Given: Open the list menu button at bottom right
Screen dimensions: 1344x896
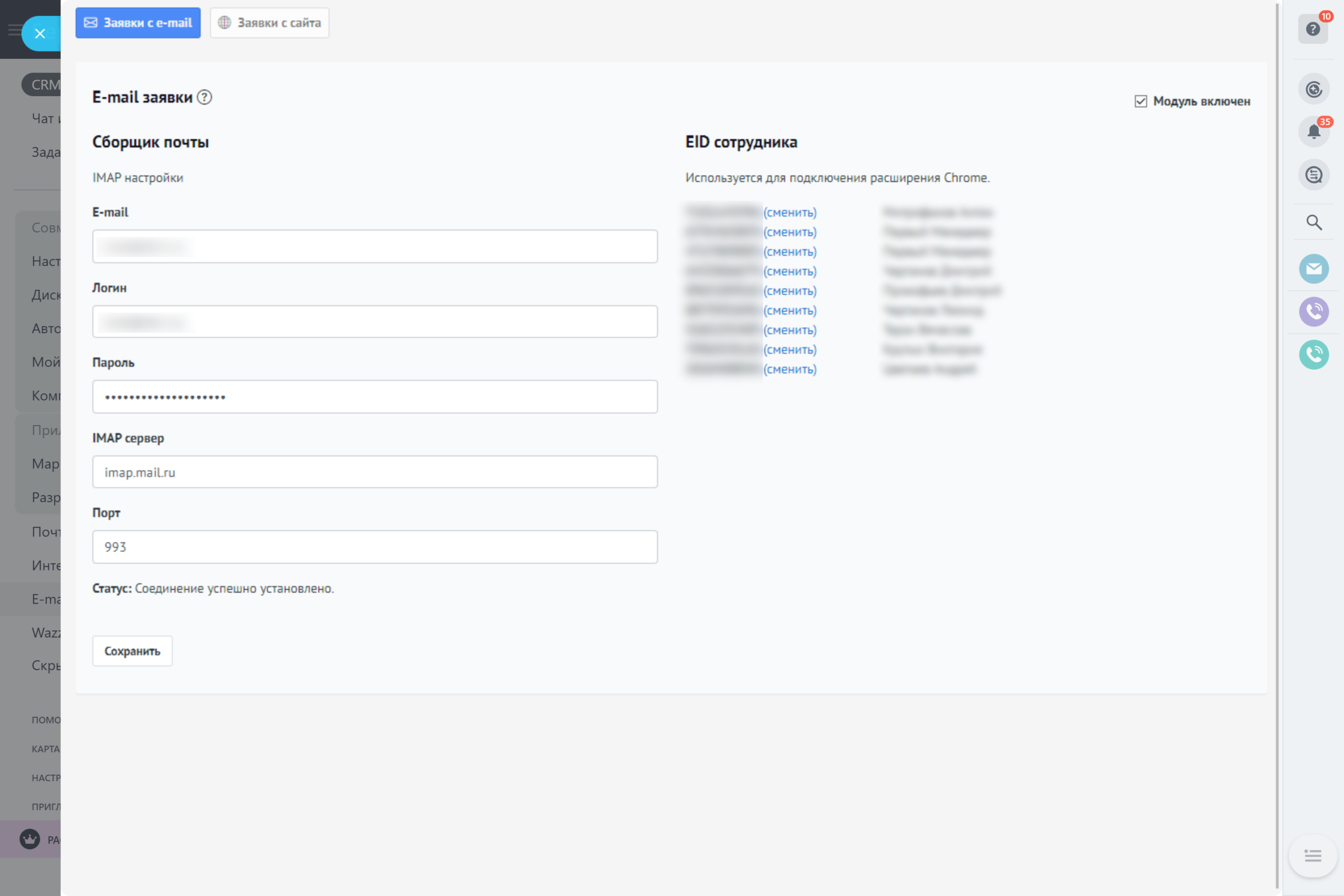Looking at the screenshot, I should [x=1312, y=856].
